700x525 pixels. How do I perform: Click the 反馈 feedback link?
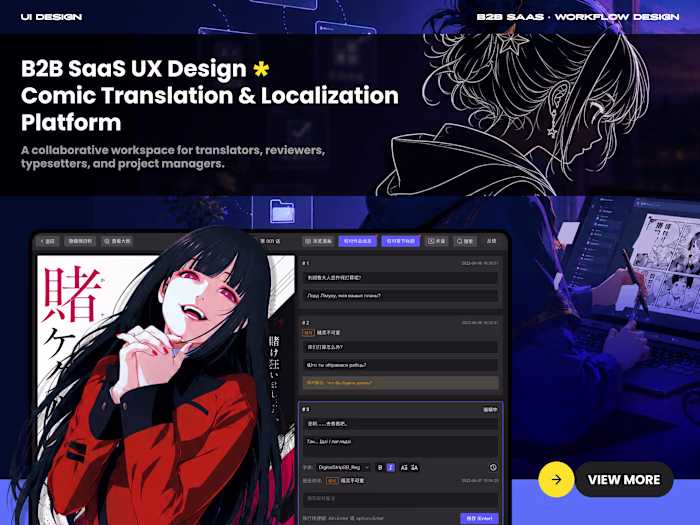[x=491, y=241]
